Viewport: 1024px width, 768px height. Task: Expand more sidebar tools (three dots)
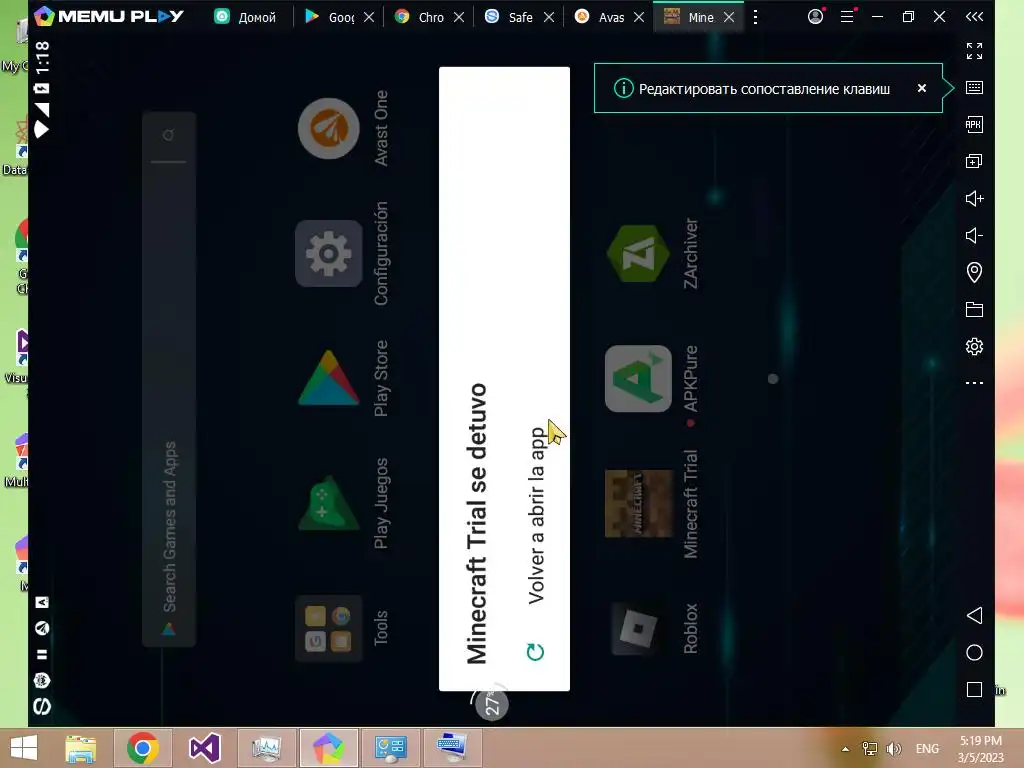click(x=974, y=383)
